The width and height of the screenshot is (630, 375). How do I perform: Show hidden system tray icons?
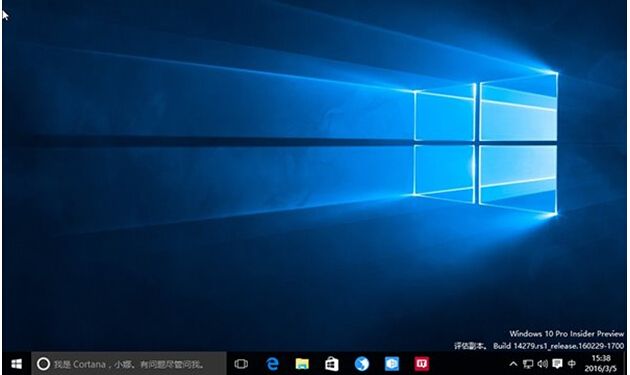513,364
